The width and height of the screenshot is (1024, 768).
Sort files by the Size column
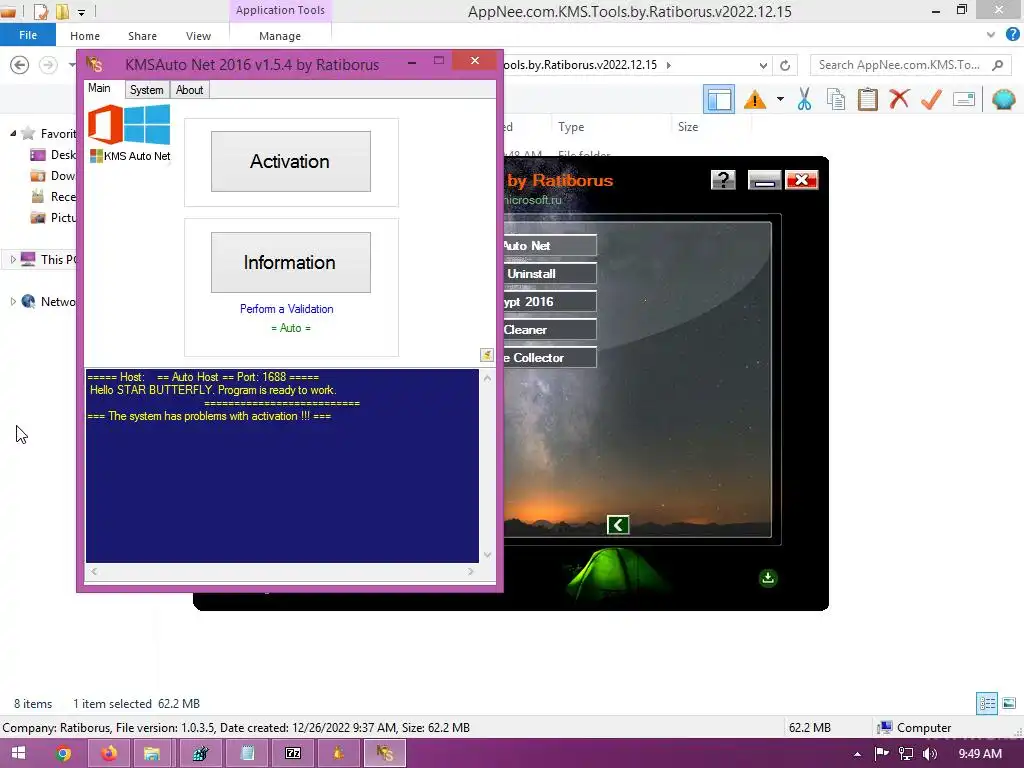coord(711,127)
